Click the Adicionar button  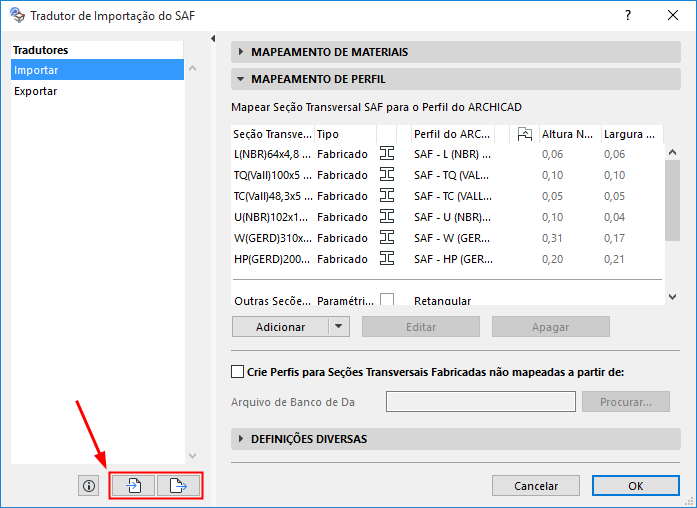coord(280,327)
